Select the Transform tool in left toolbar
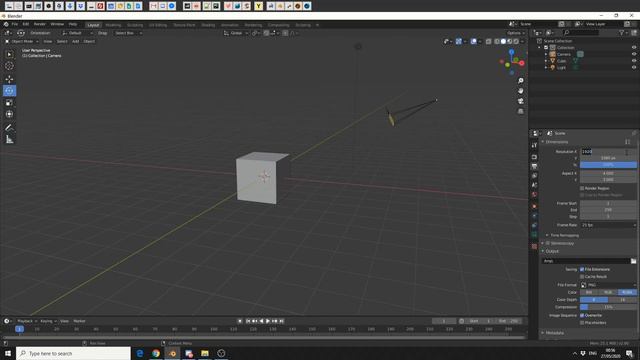 click(x=9, y=114)
